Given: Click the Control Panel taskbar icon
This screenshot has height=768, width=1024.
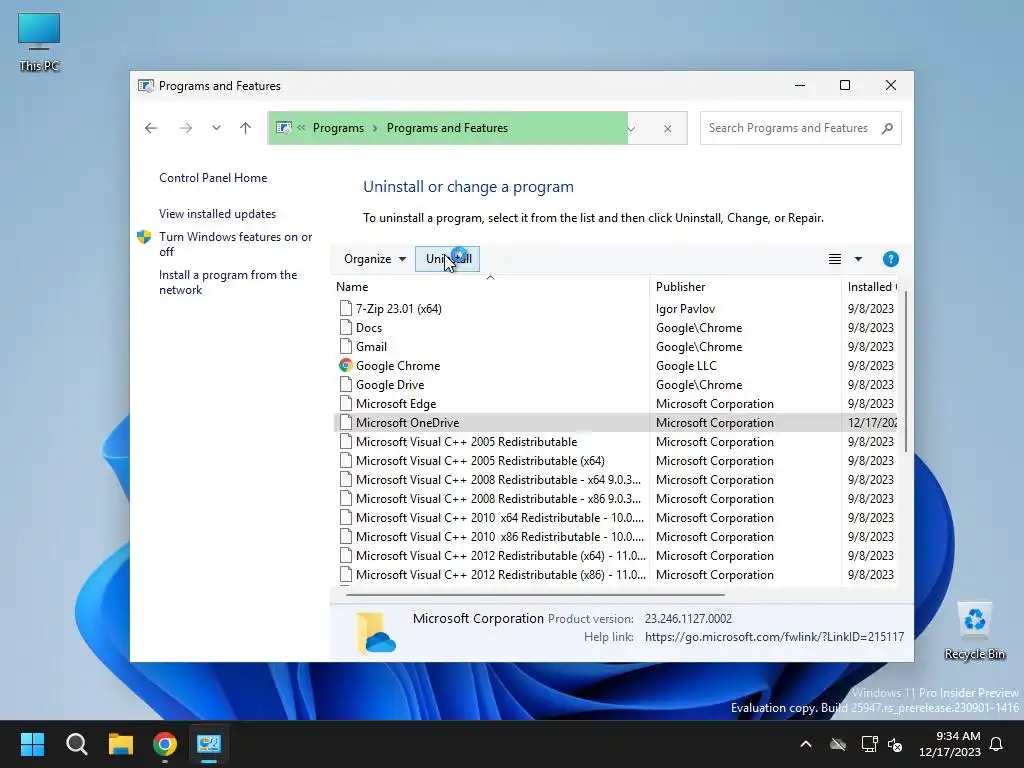Looking at the screenshot, I should (209, 744).
